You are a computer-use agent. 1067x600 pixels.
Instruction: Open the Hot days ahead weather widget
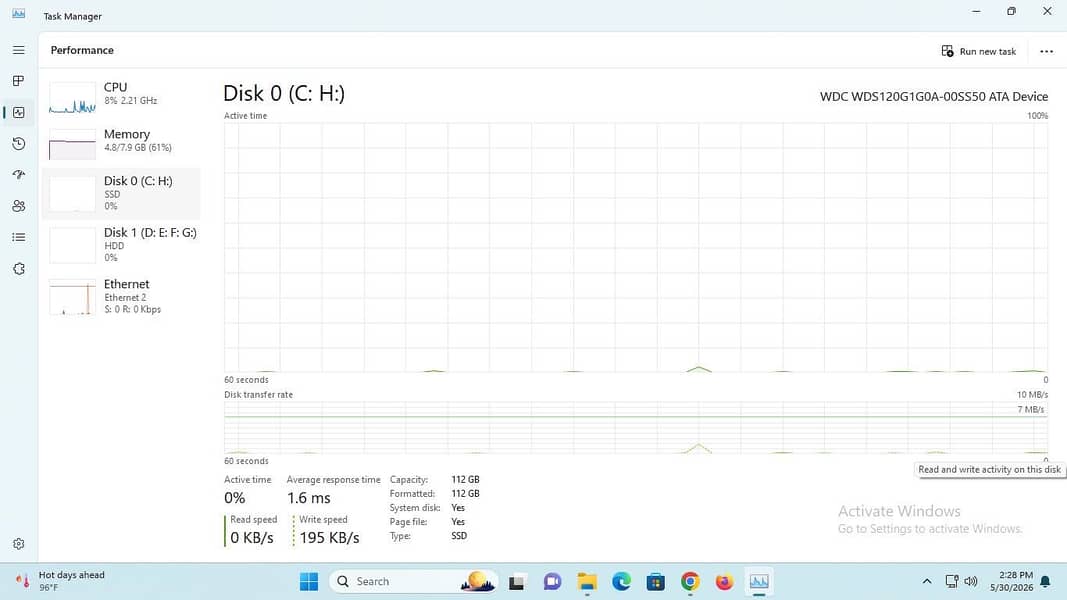60,581
